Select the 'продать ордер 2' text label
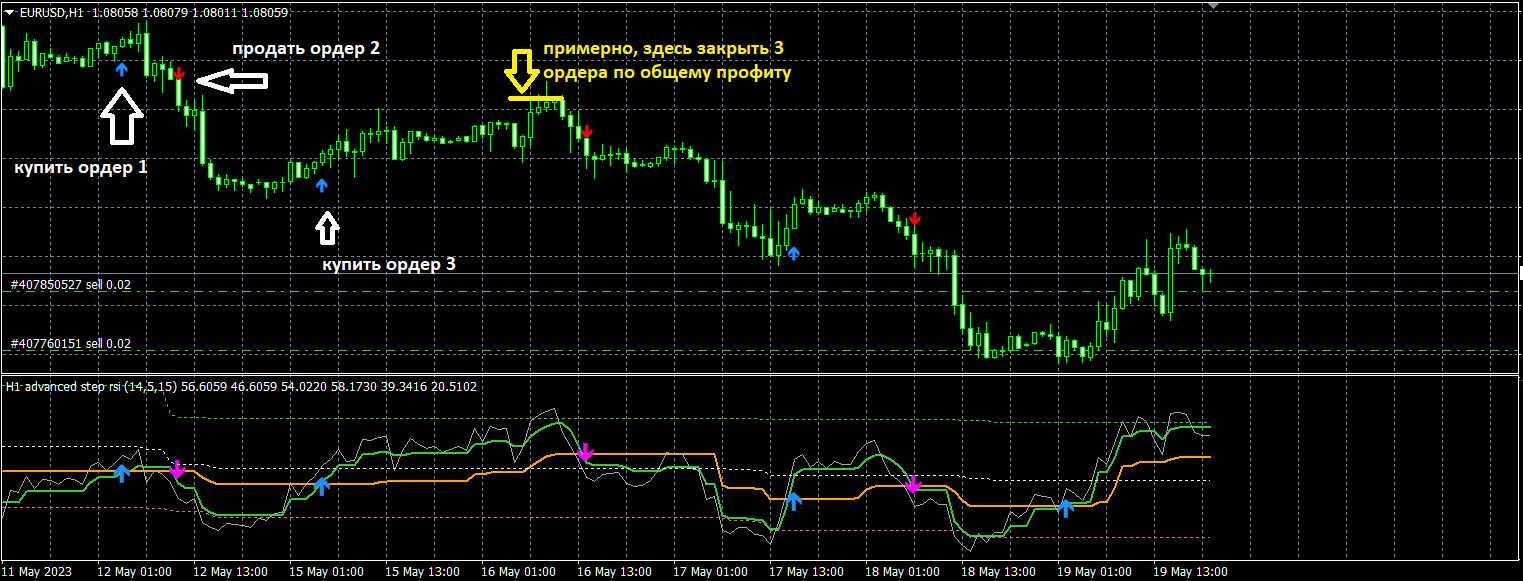Viewport: 1523px width, 581px height. (x=305, y=48)
